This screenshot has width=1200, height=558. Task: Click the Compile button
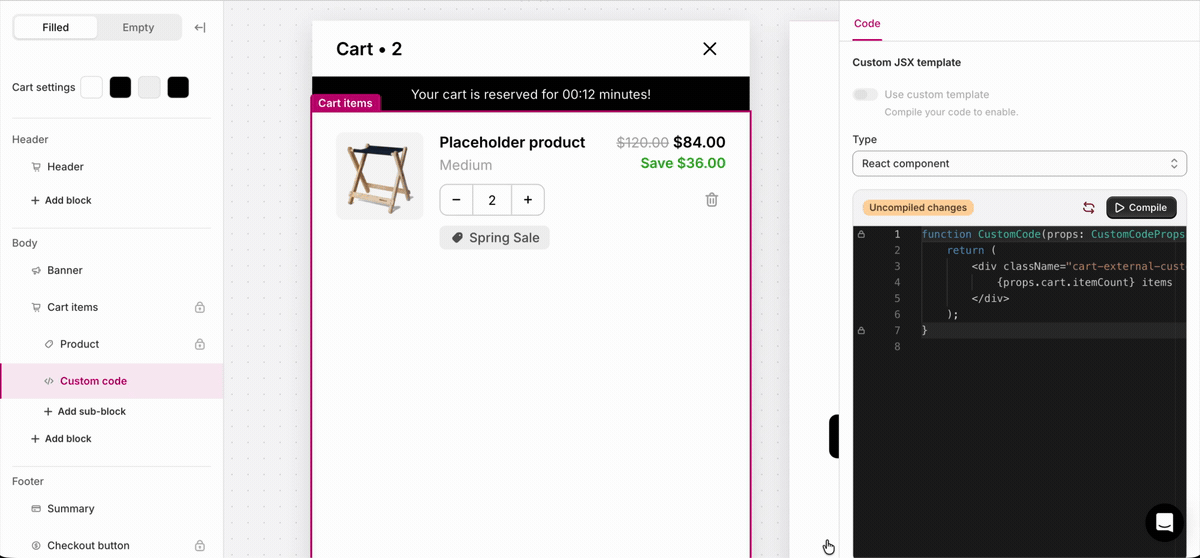pos(1141,208)
